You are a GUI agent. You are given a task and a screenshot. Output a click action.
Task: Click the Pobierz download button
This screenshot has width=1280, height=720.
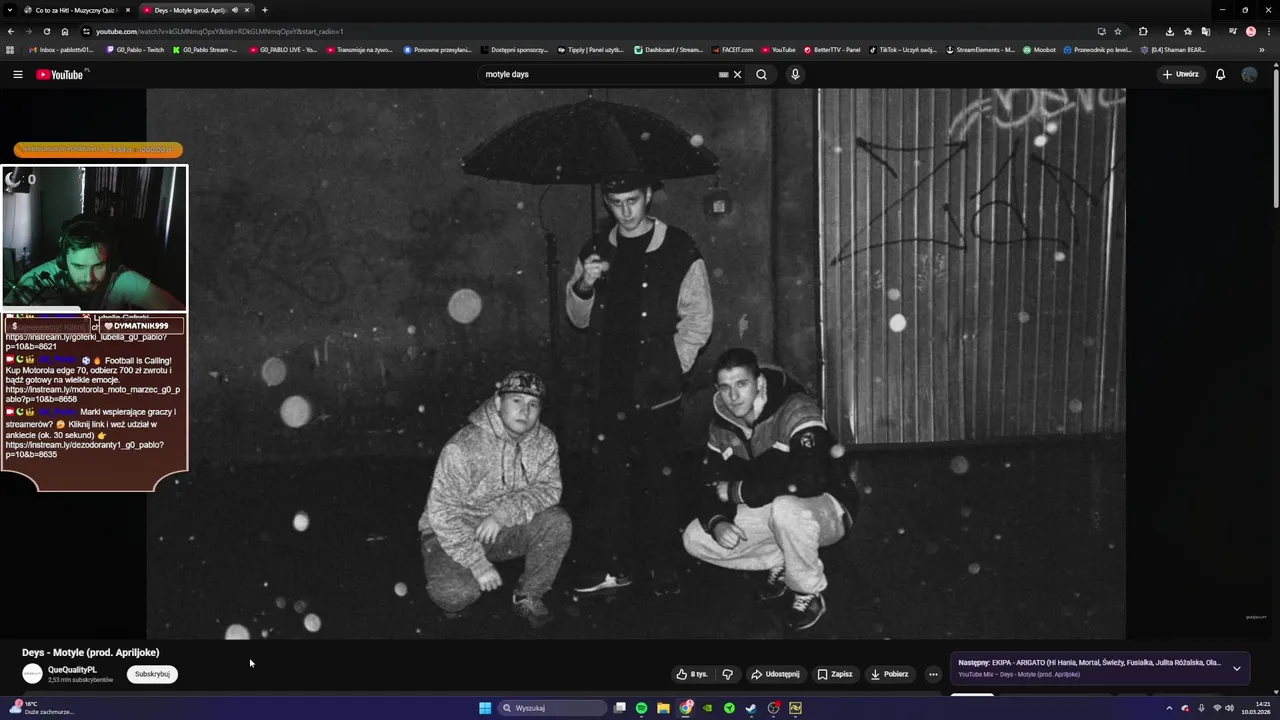click(x=889, y=674)
